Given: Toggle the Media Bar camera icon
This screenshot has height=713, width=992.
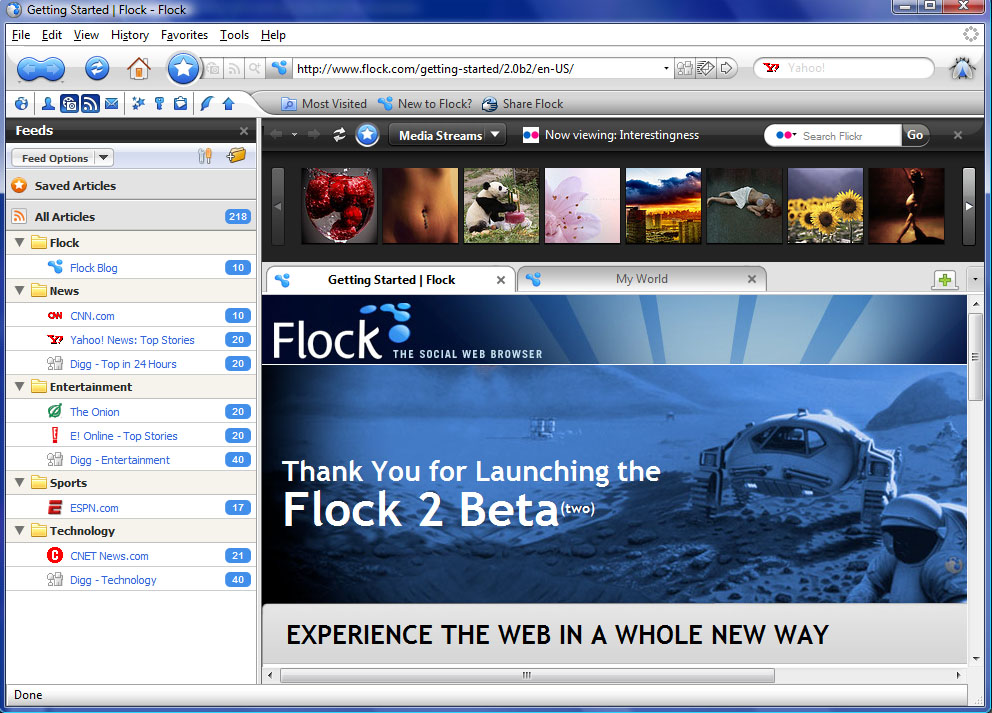Looking at the screenshot, I should 69,103.
